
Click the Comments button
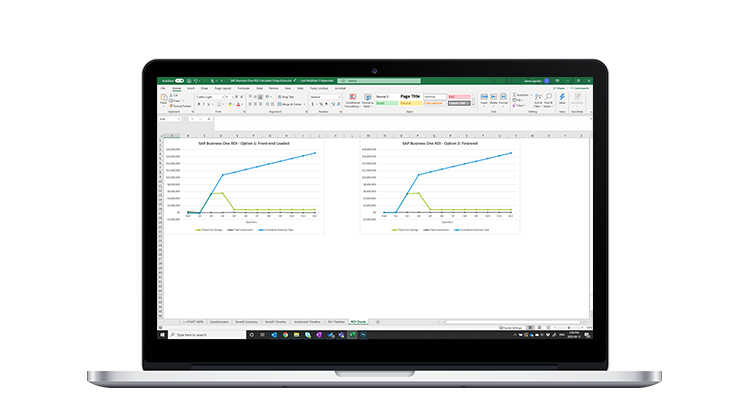coord(580,88)
